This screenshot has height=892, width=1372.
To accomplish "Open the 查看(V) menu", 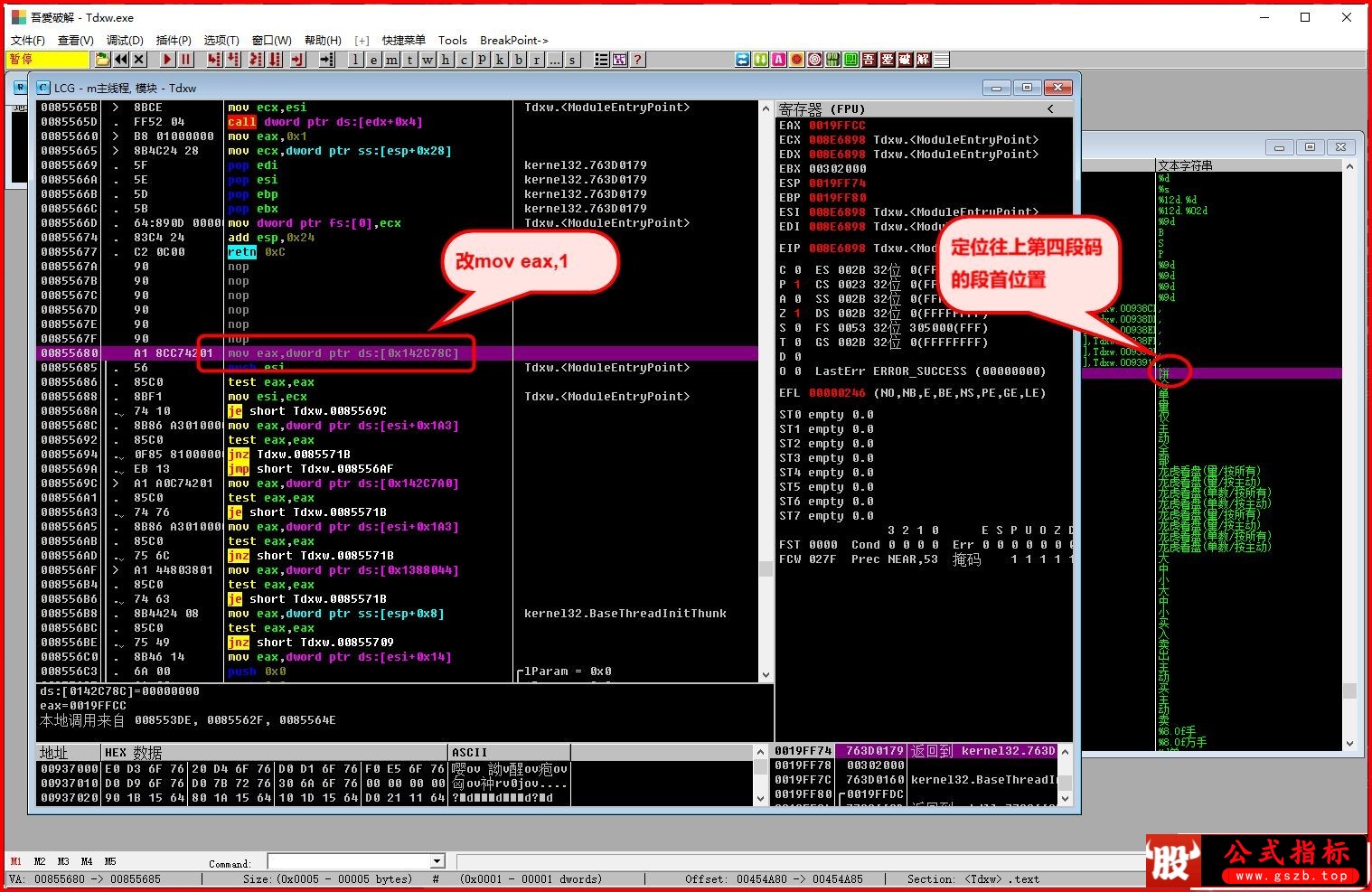I will (76, 41).
